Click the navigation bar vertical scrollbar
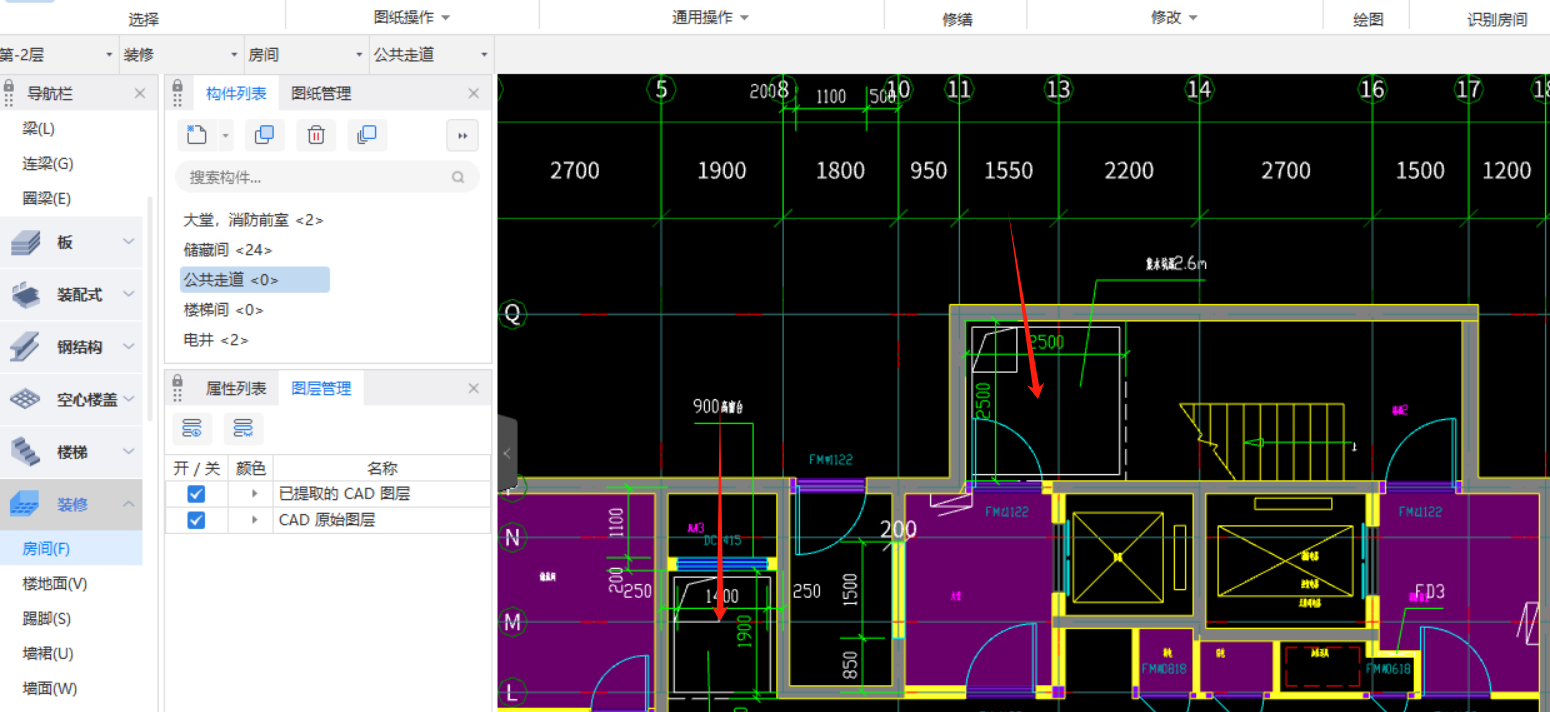The width and height of the screenshot is (1550, 712). pyautogui.click(x=151, y=309)
